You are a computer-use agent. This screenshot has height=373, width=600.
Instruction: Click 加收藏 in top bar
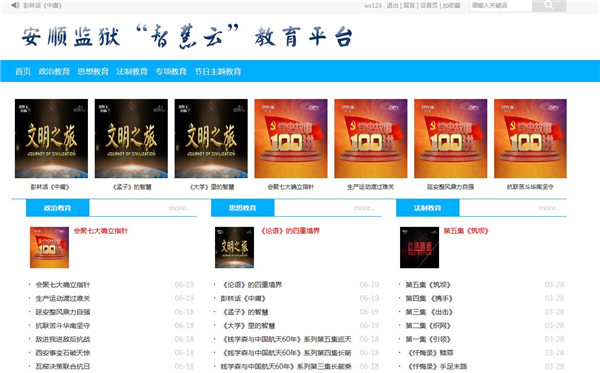tap(452, 5)
